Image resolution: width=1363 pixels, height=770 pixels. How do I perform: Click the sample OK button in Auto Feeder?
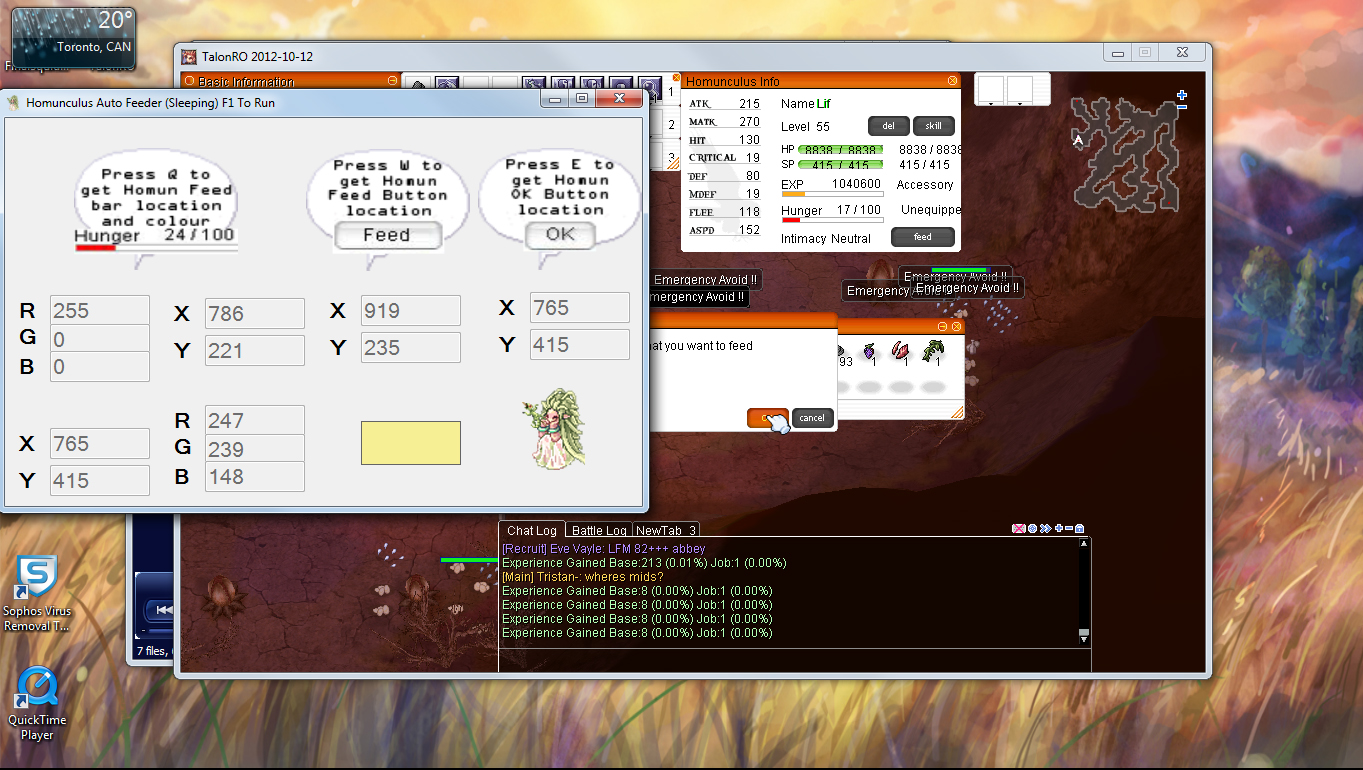[560, 234]
